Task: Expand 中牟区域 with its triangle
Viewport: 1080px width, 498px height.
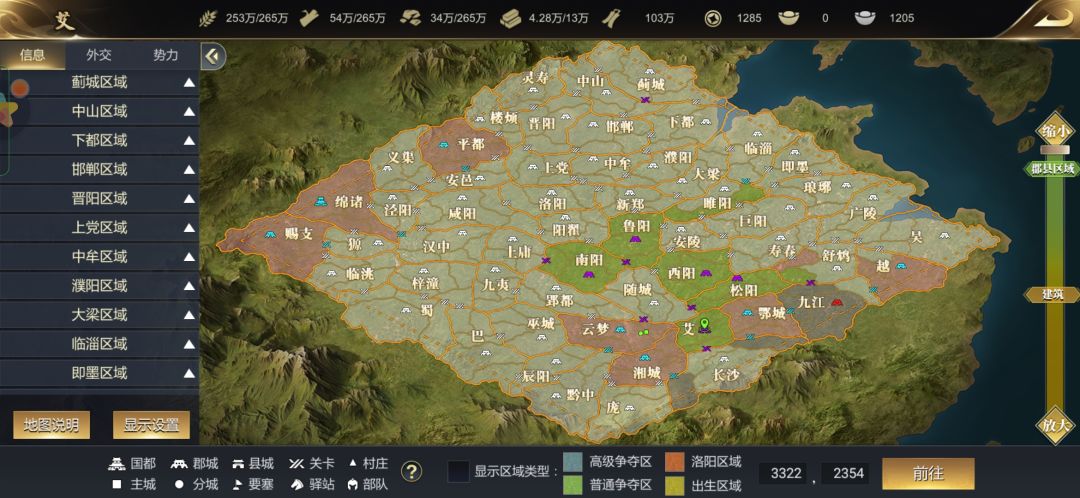Action: coord(189,257)
